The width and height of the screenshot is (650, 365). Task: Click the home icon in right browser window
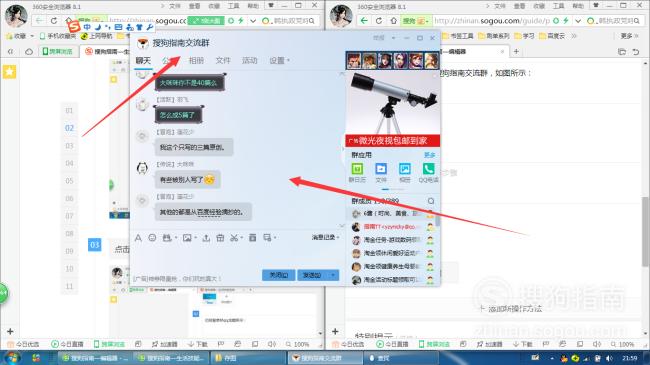click(393, 20)
